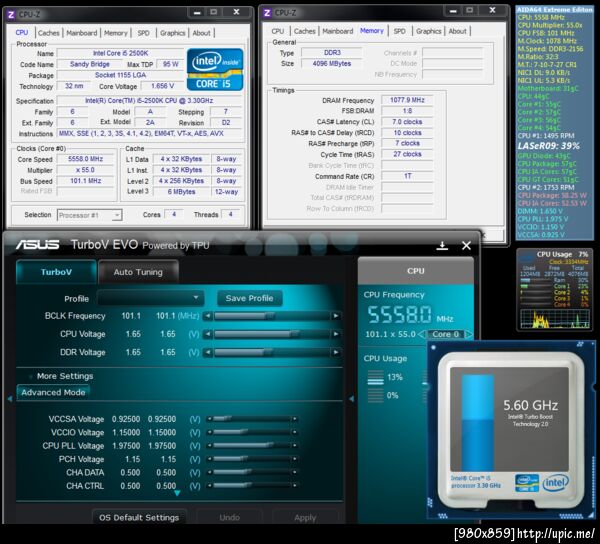Image resolution: width=600 pixels, height=544 pixels.
Task: Click the DDR Voltage slider track
Action: tap(272, 352)
